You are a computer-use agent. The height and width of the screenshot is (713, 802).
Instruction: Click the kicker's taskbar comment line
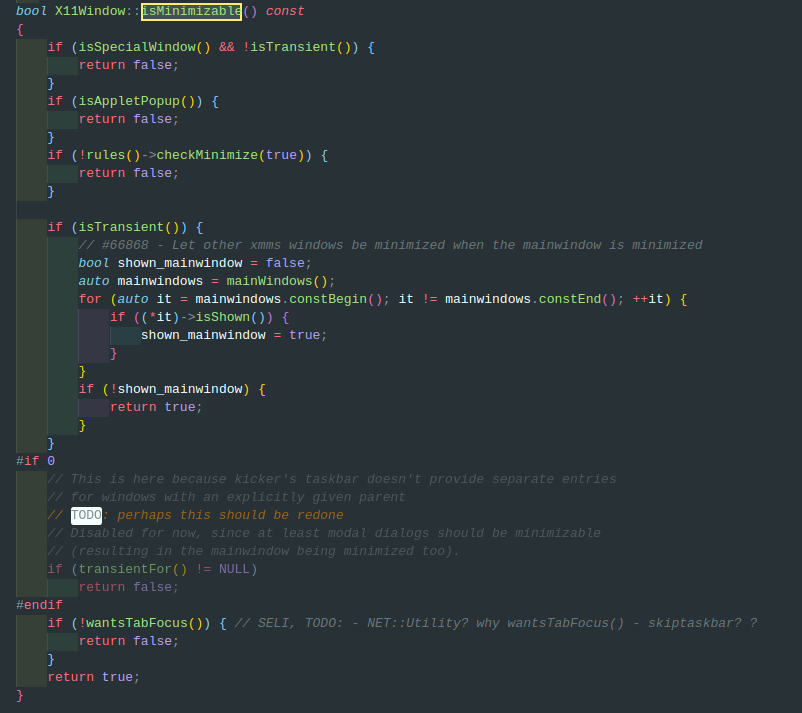(x=332, y=479)
